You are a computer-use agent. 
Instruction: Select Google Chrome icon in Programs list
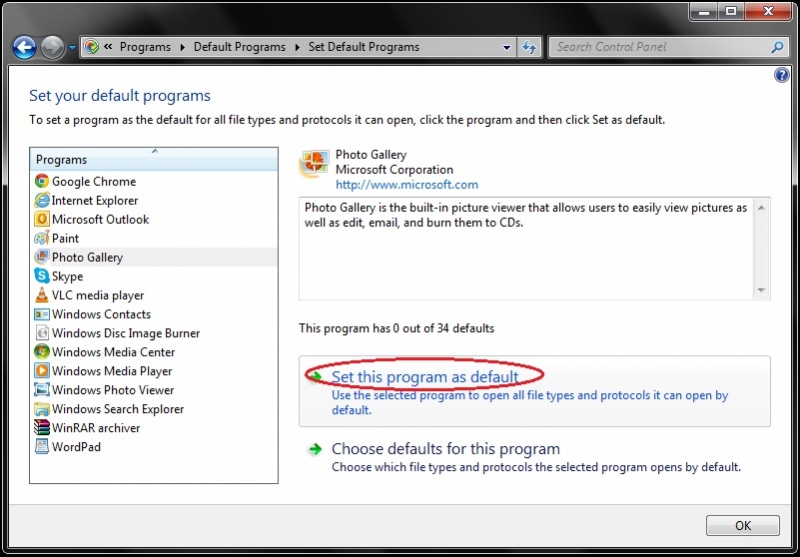tap(42, 182)
